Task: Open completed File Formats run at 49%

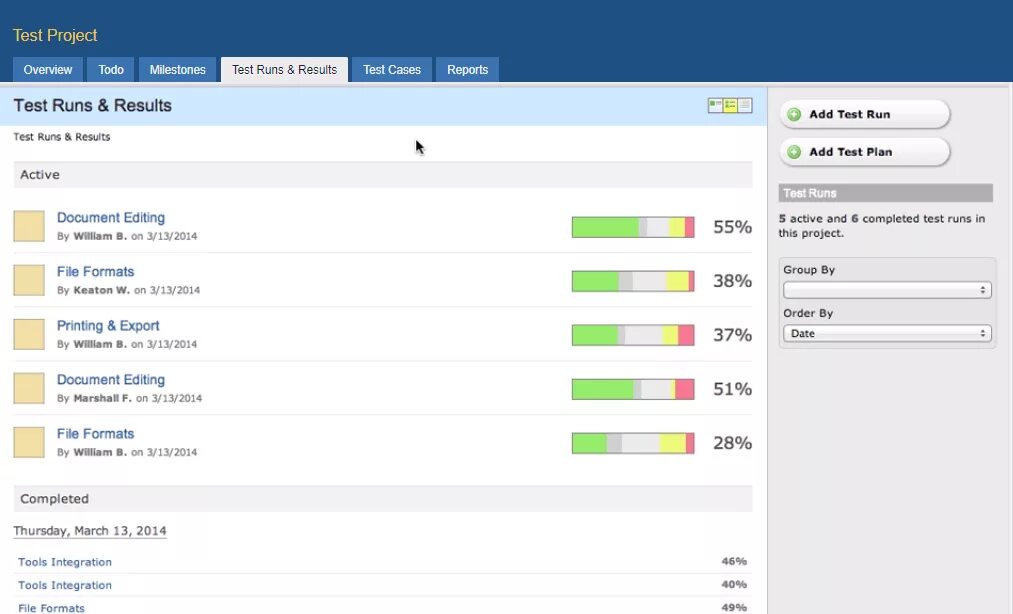Action: coord(51,608)
